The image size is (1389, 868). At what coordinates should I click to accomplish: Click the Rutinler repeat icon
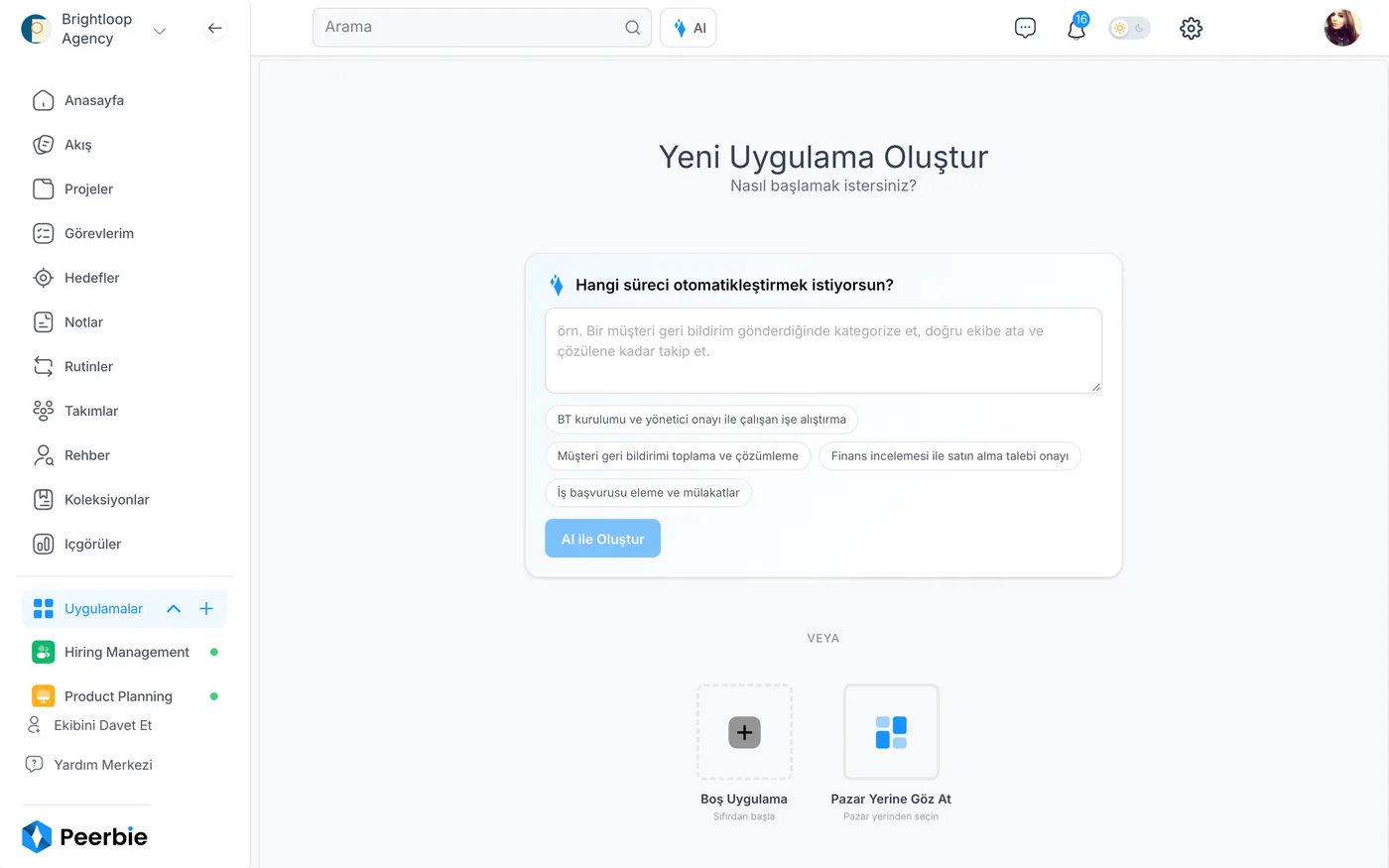point(44,366)
